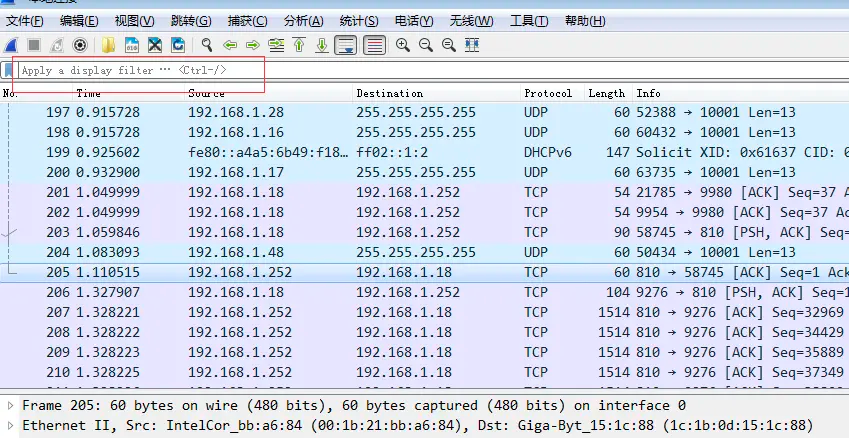Expand the Ethernet II details row

(10, 426)
